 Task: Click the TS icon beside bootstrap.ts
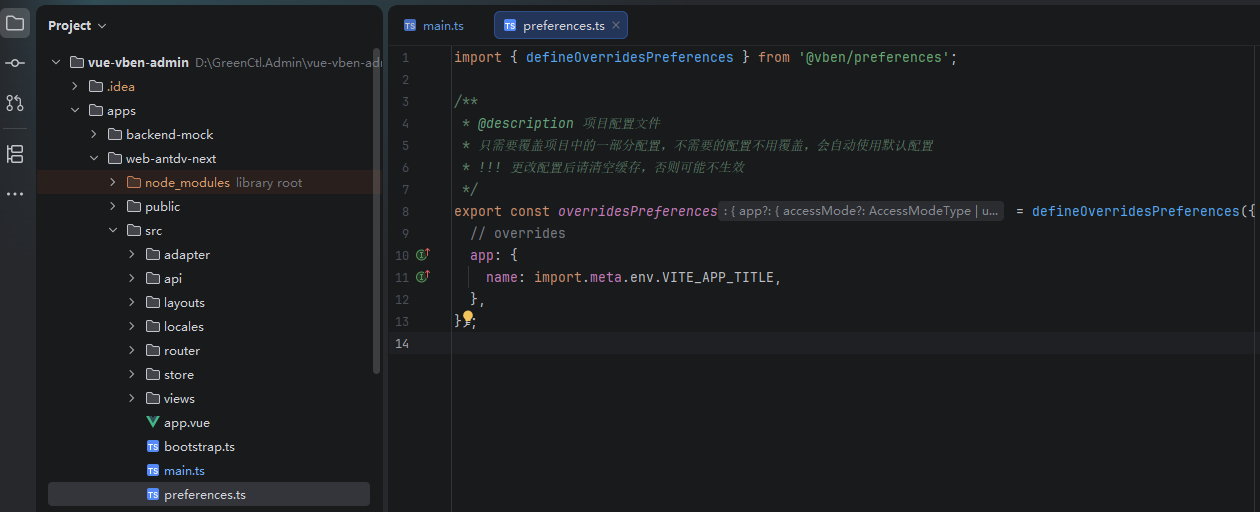coord(153,446)
